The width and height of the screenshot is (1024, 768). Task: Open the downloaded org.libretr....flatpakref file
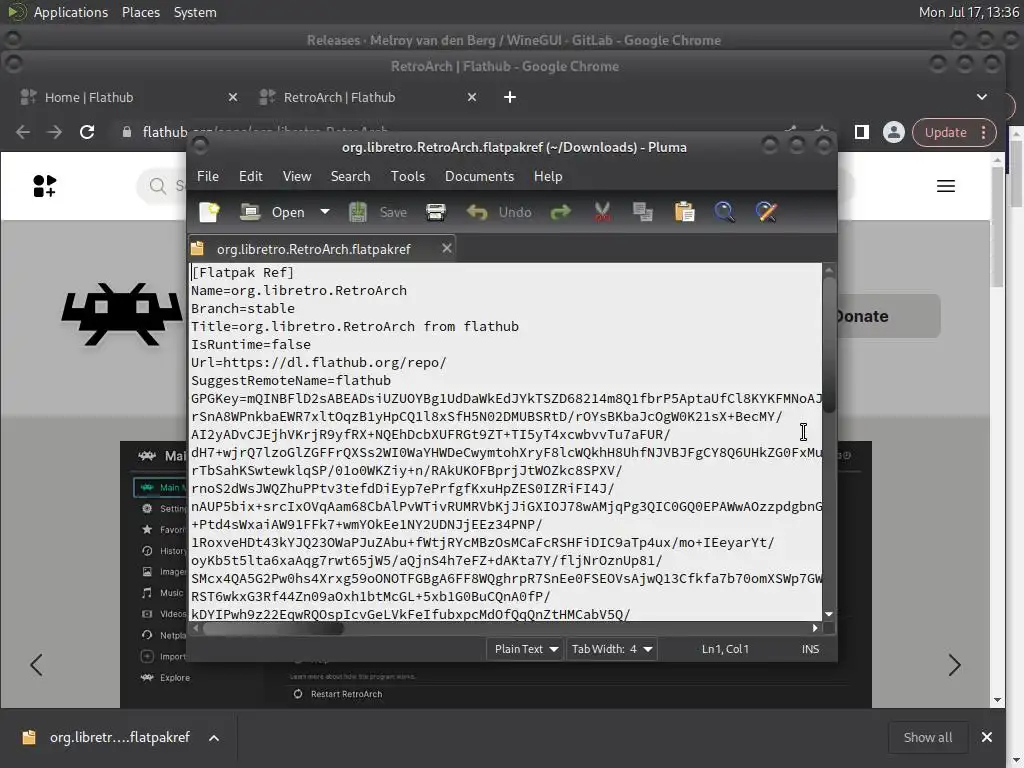(x=106, y=737)
